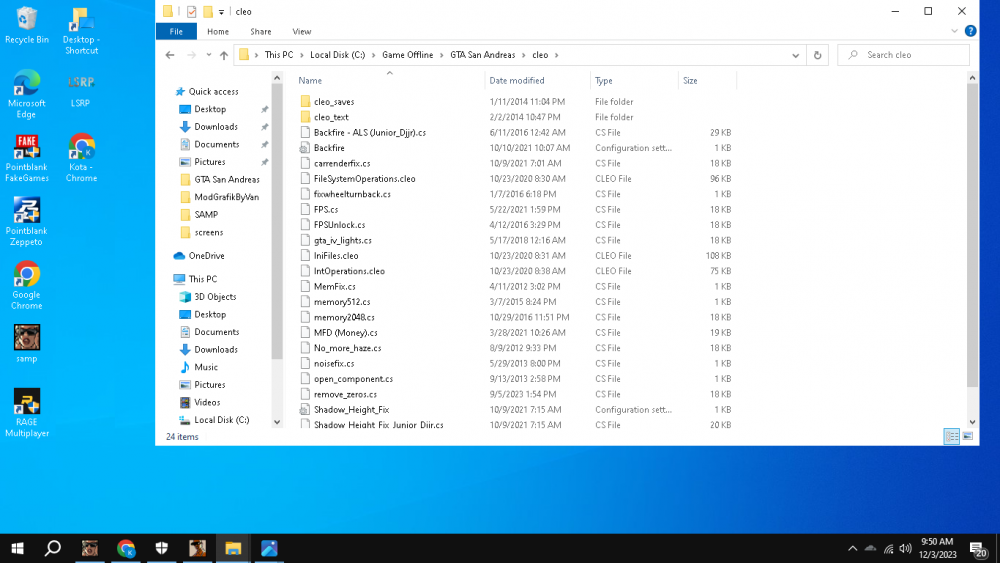Go back using the back arrow
This screenshot has width=1000, height=563.
click(170, 55)
